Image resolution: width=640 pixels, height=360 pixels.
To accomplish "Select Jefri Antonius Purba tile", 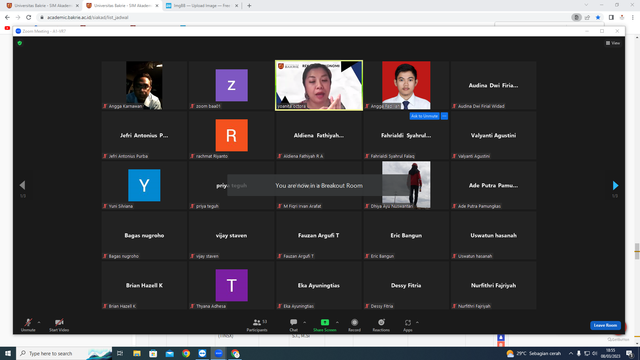I will (x=144, y=136).
